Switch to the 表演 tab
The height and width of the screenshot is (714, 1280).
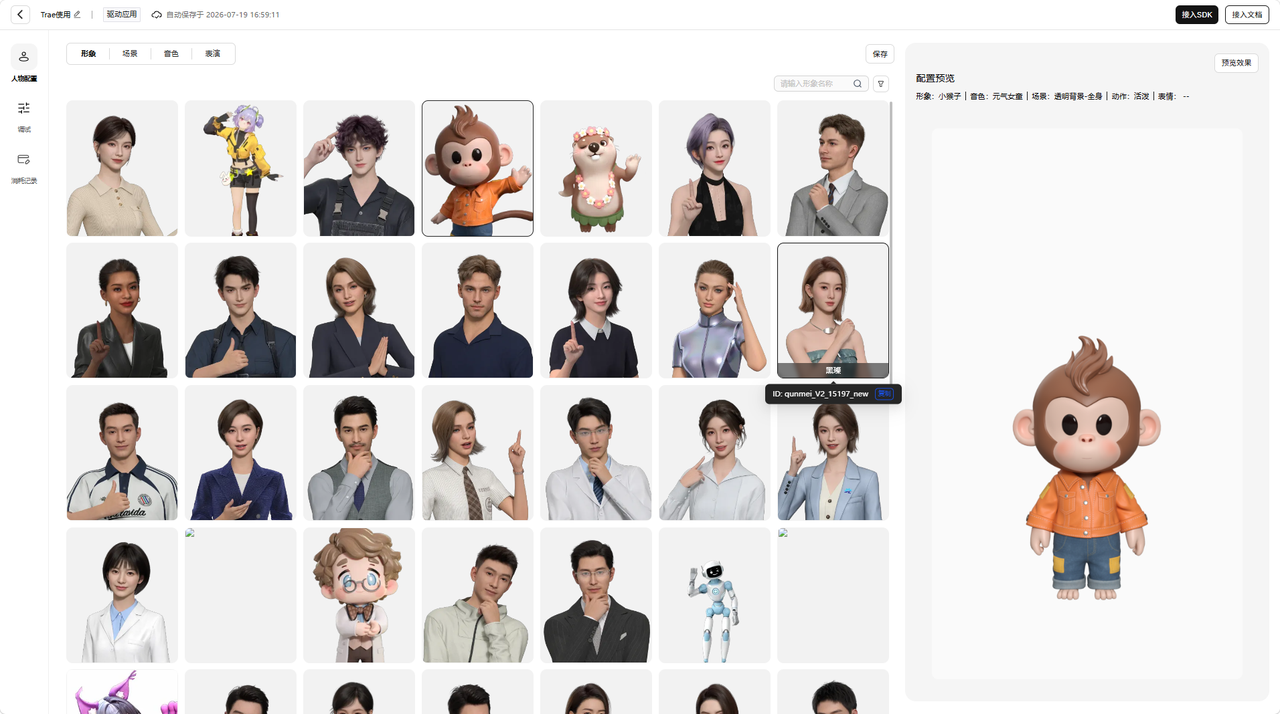point(213,54)
